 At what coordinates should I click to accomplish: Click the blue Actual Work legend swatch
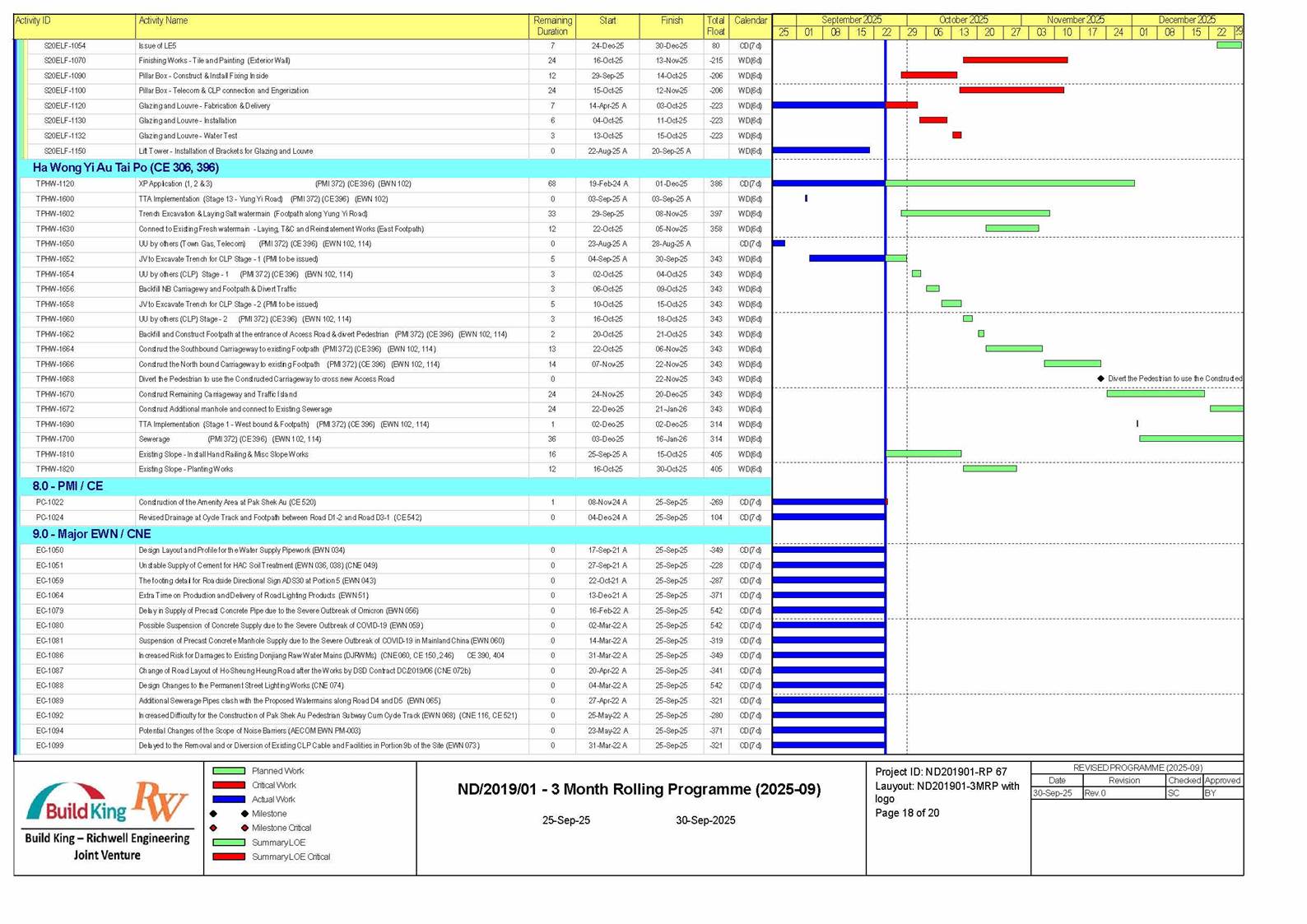pyautogui.click(x=229, y=799)
